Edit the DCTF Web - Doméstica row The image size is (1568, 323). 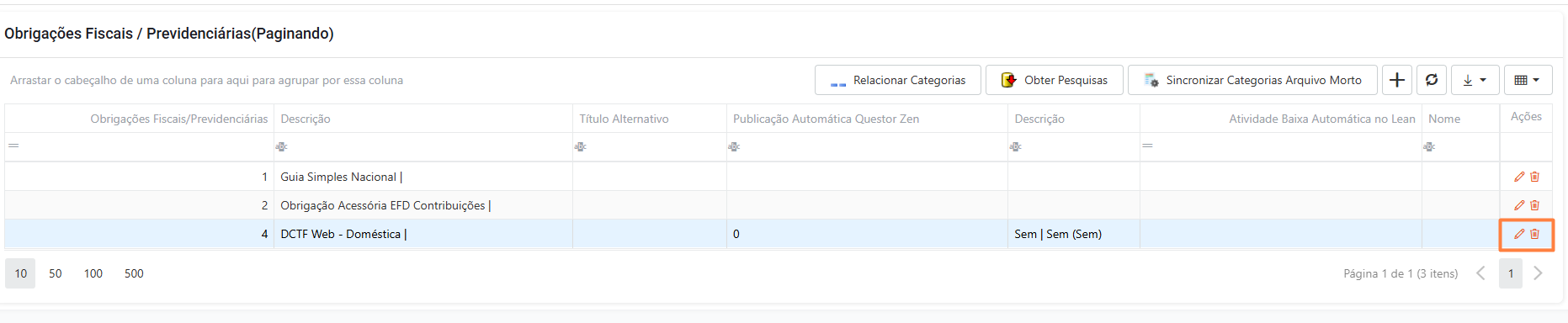point(1519,234)
